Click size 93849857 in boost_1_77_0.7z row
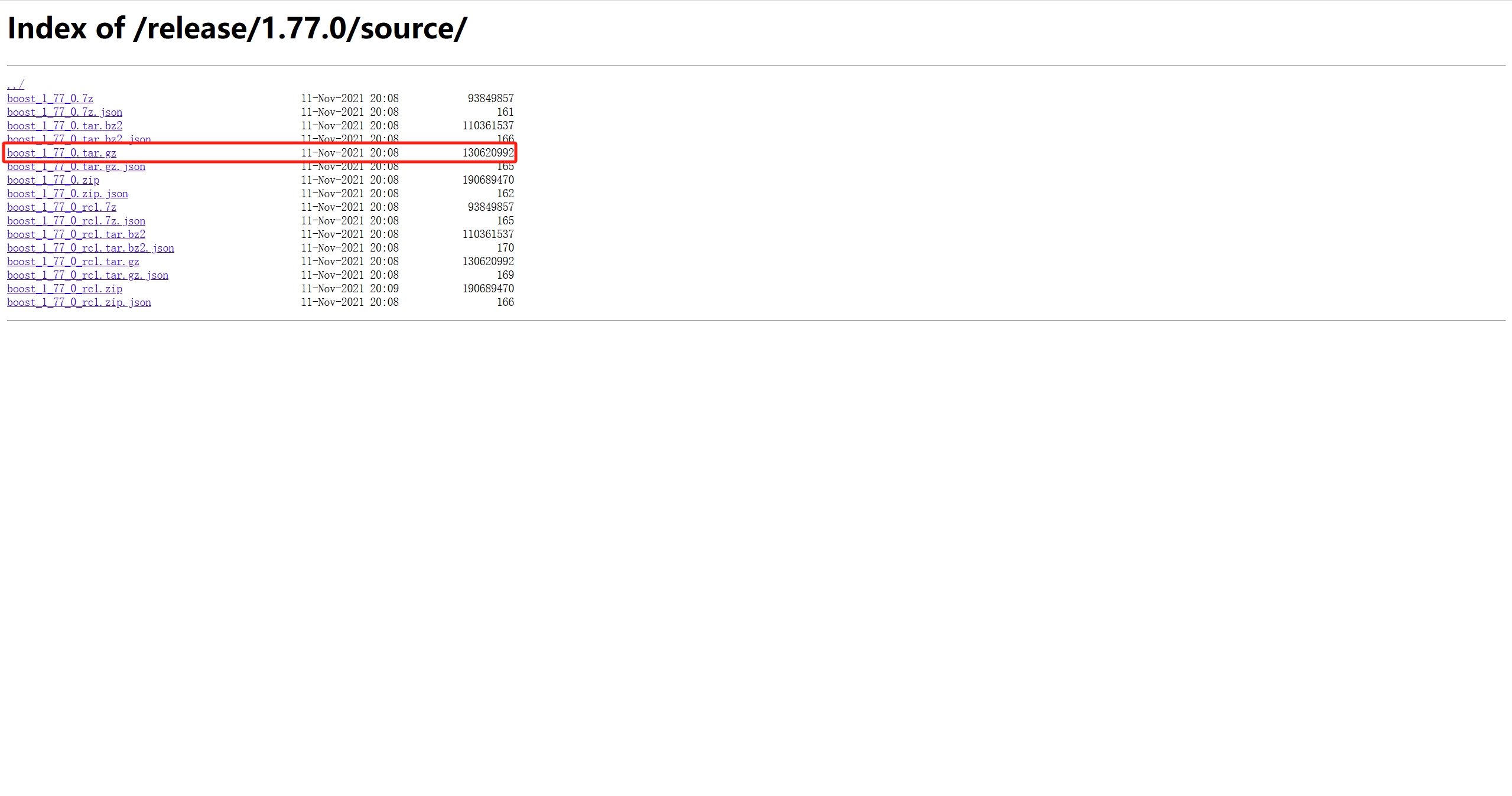This screenshot has width=1512, height=796. 491,98
